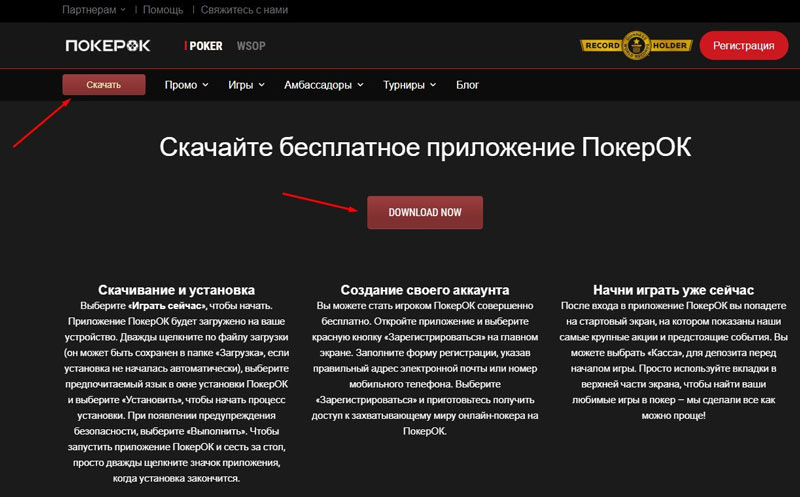Expand the Амбассадоры menu
800x497 pixels.
pyautogui.click(x=323, y=85)
